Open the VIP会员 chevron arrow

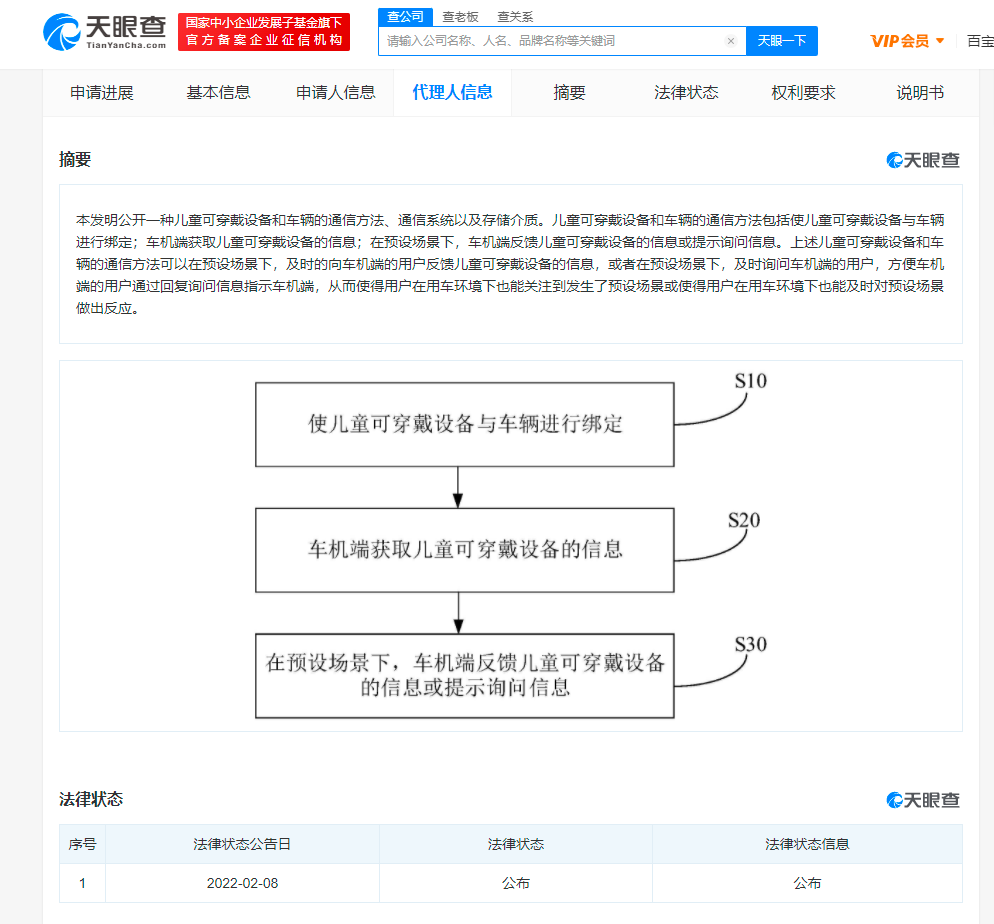click(x=941, y=41)
